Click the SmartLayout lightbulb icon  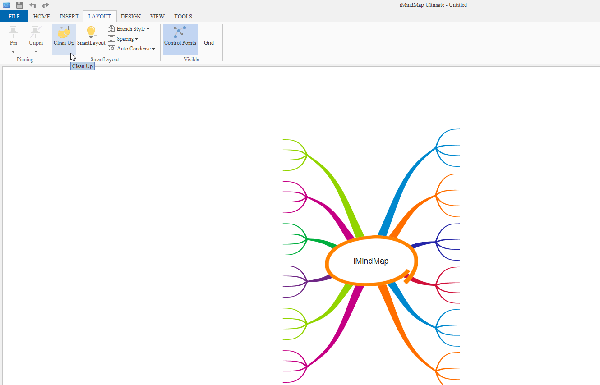coord(91,32)
